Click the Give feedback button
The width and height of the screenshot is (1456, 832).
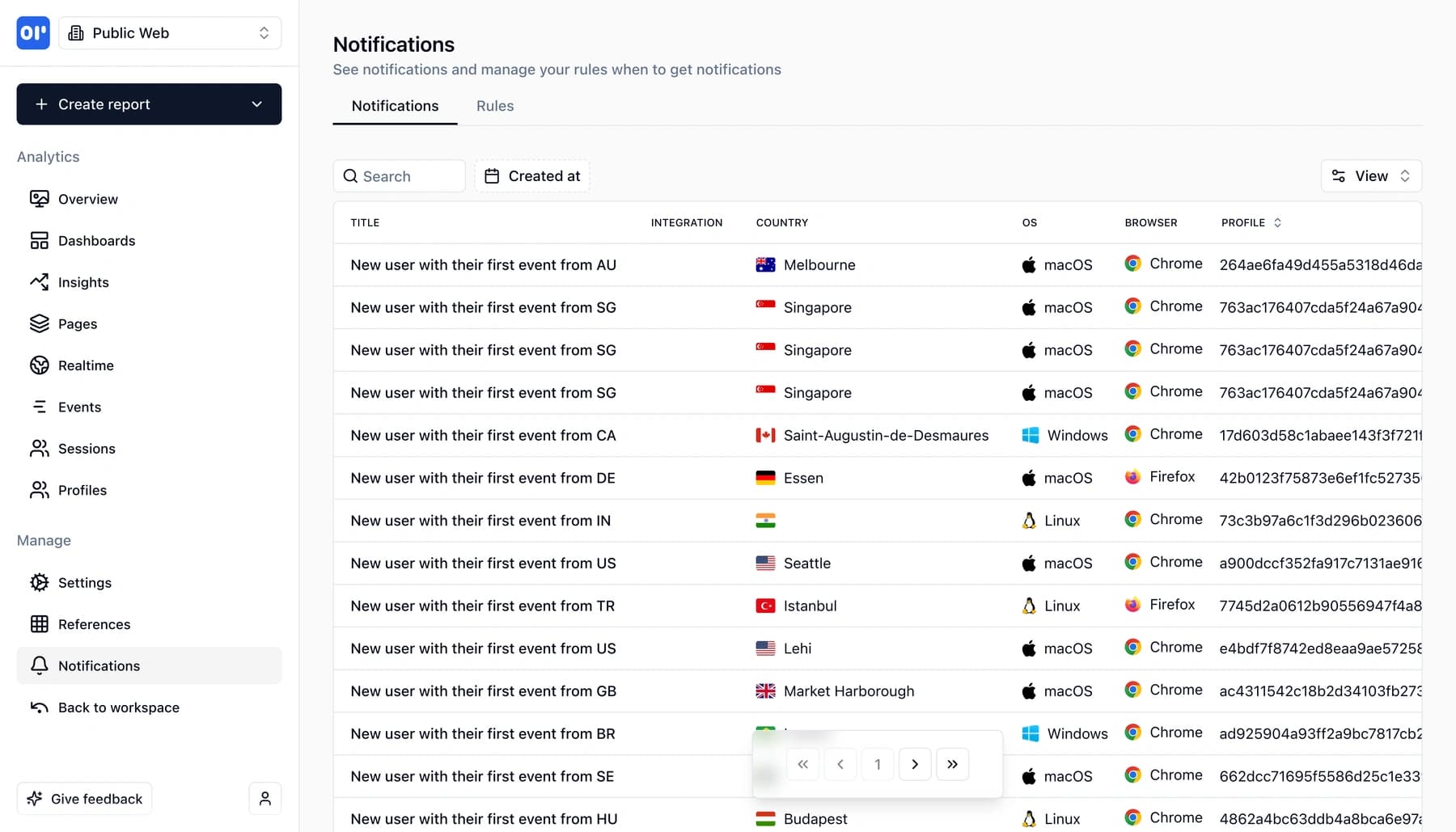pos(84,798)
